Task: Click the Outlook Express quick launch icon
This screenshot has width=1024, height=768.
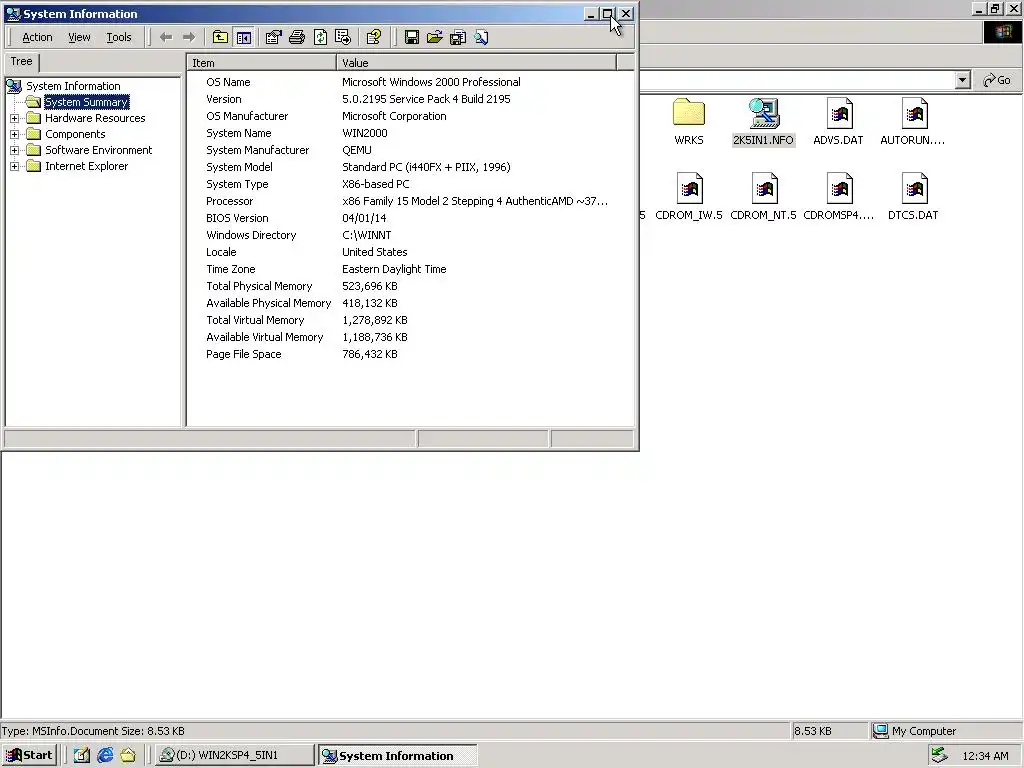Action: (128, 756)
